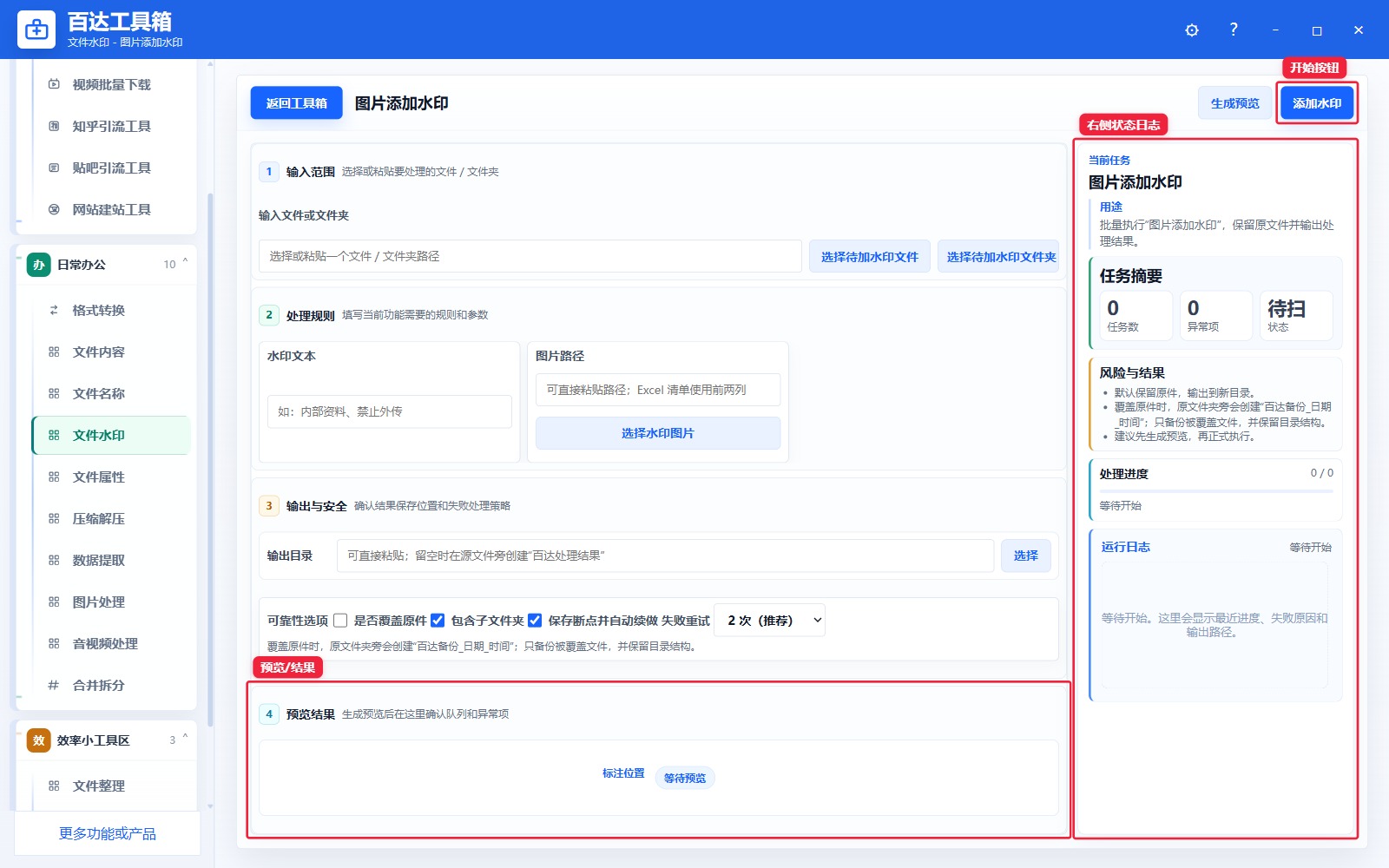Start processing with 添加水印 button
The height and width of the screenshot is (868, 1389).
pyautogui.click(x=1317, y=103)
